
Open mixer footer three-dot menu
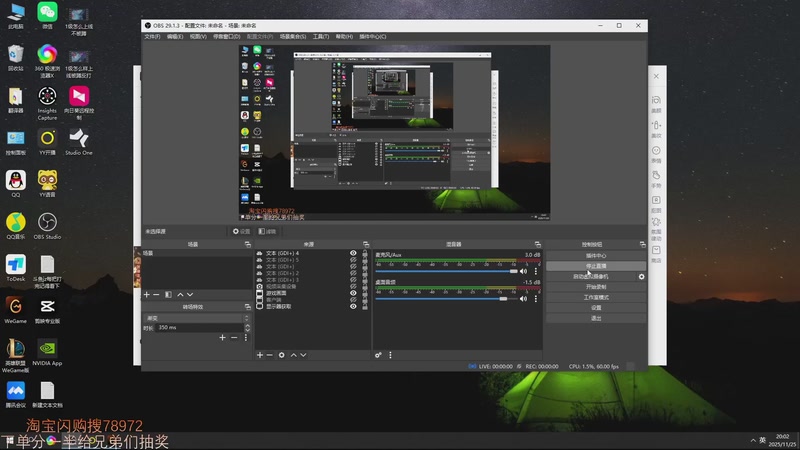pyautogui.click(x=390, y=355)
